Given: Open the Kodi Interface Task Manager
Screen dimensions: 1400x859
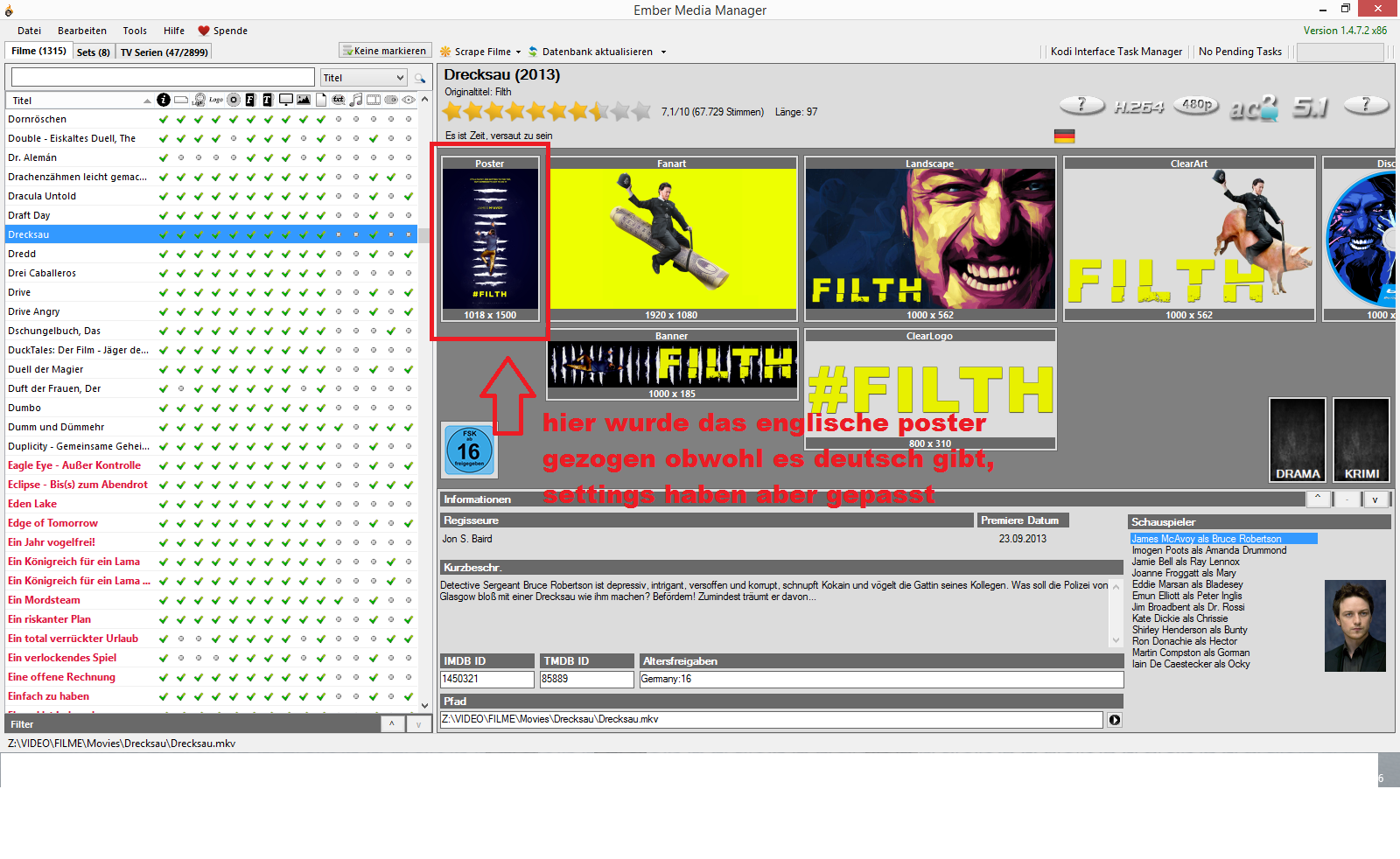Looking at the screenshot, I should [1116, 52].
